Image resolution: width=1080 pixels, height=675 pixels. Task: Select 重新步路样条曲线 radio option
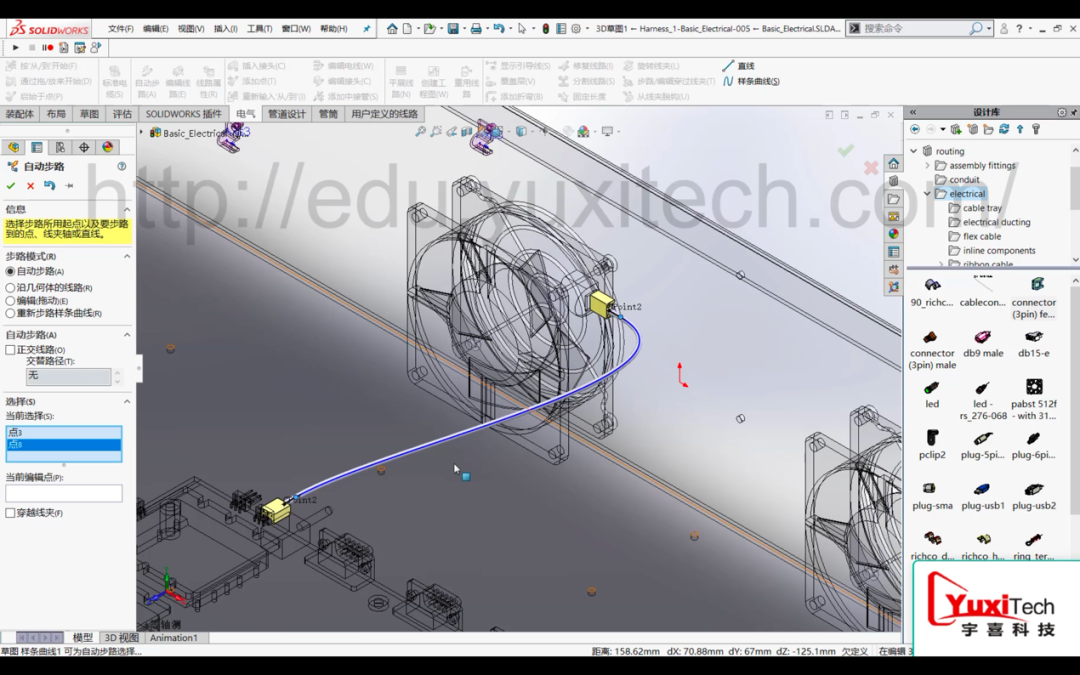[x=10, y=313]
